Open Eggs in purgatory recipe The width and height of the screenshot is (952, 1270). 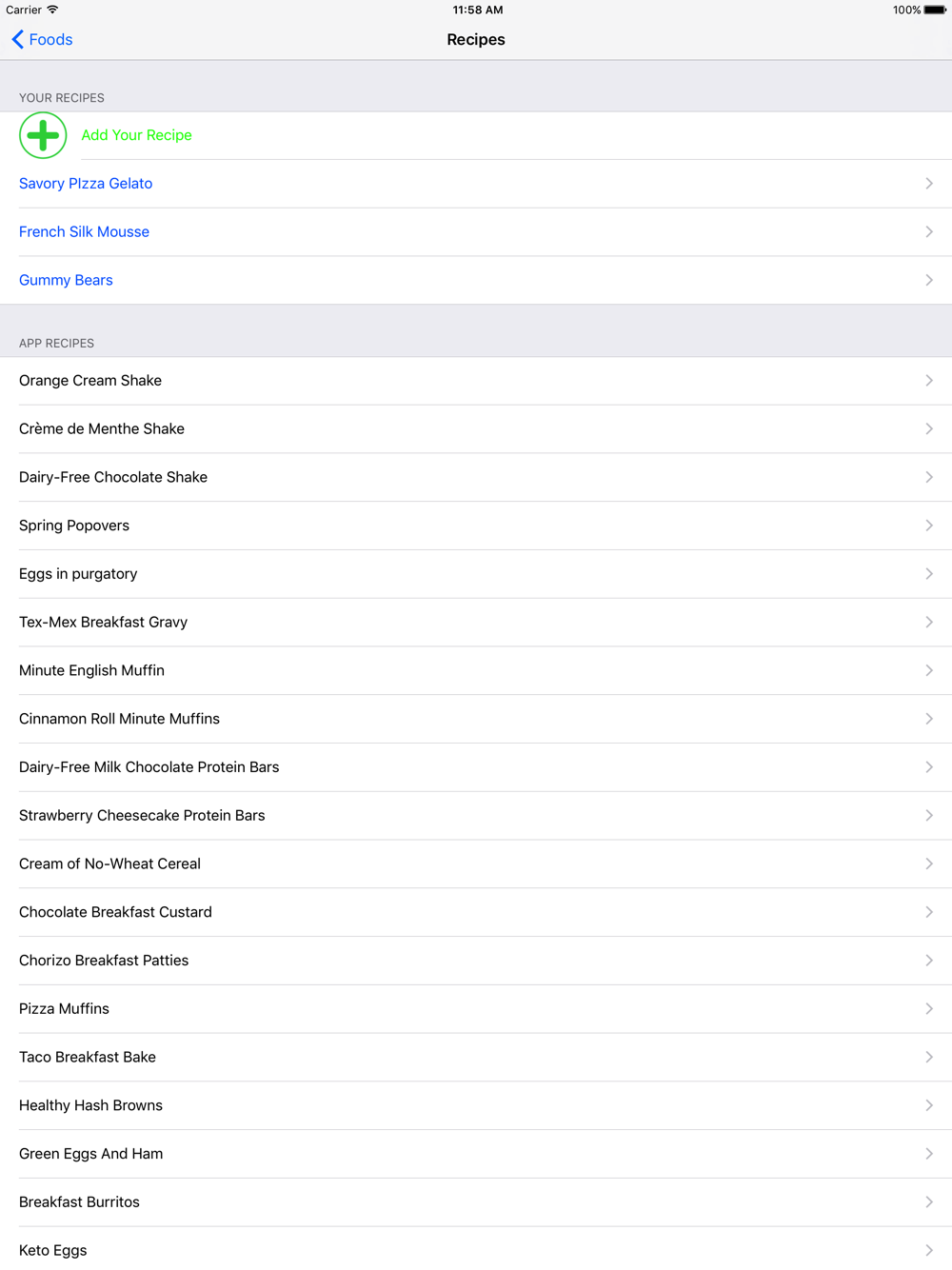(476, 574)
